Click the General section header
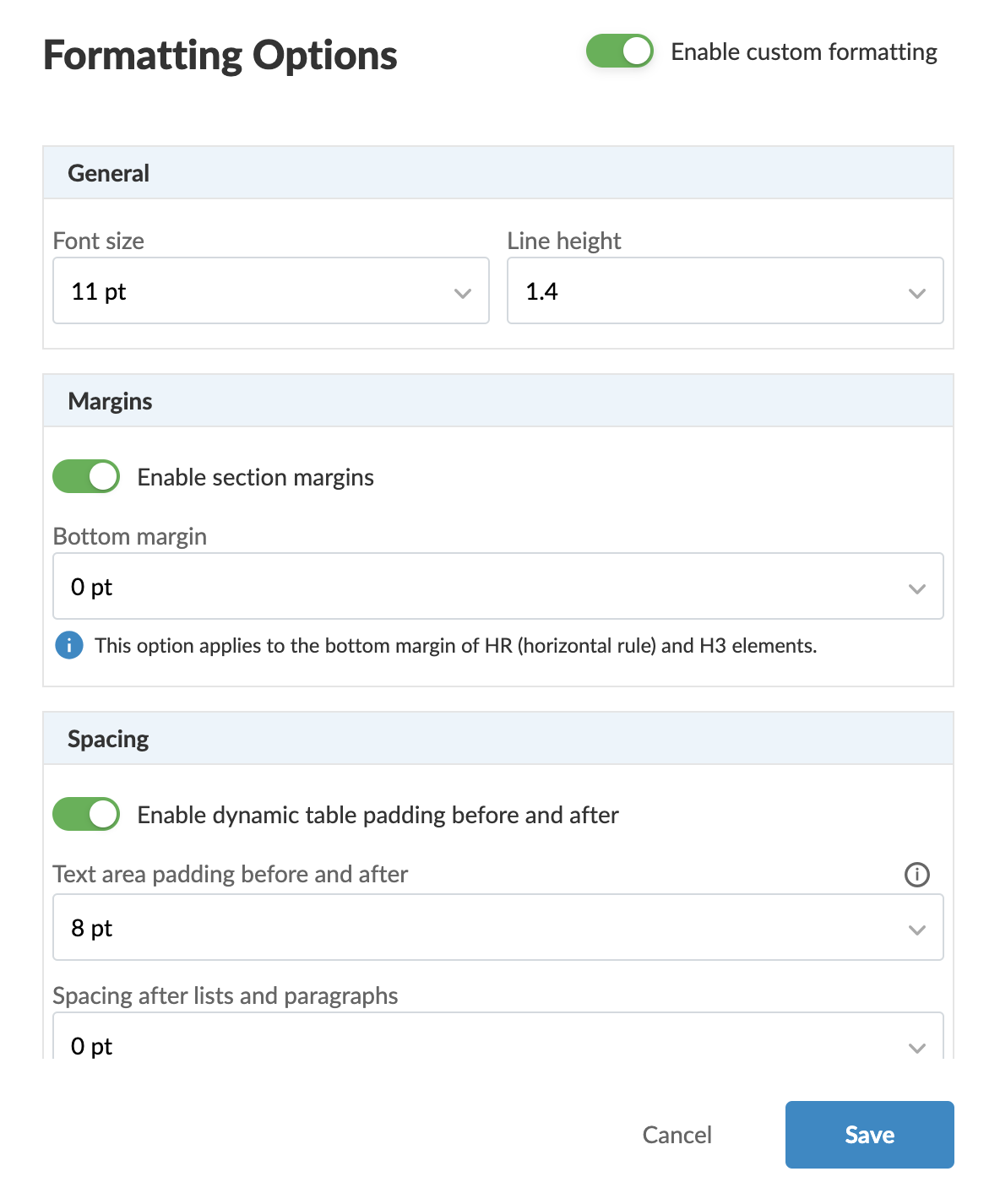 point(109,173)
